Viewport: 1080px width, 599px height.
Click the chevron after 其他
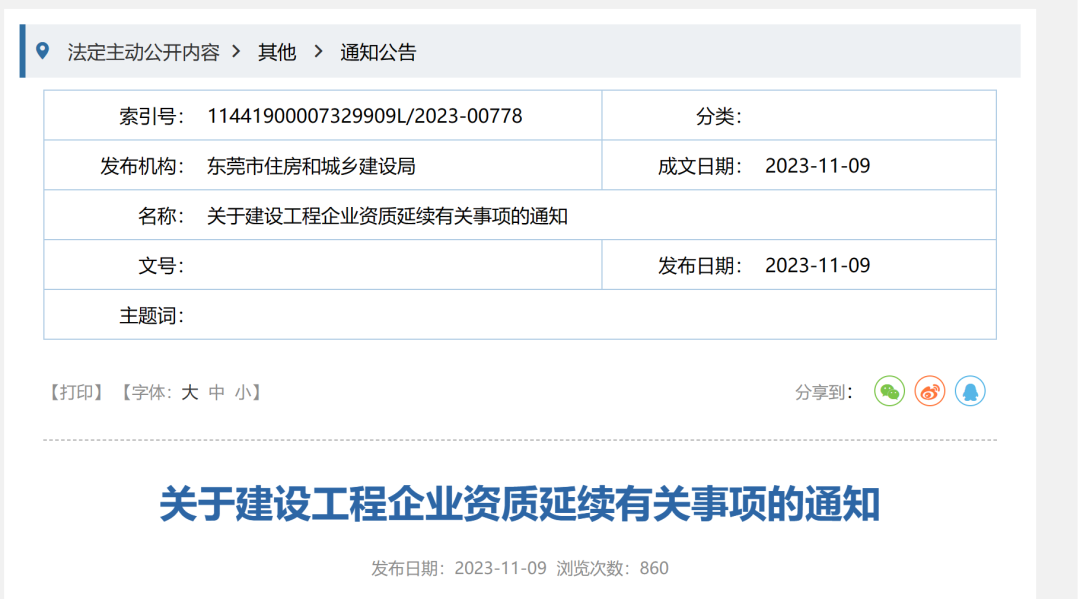(x=318, y=52)
